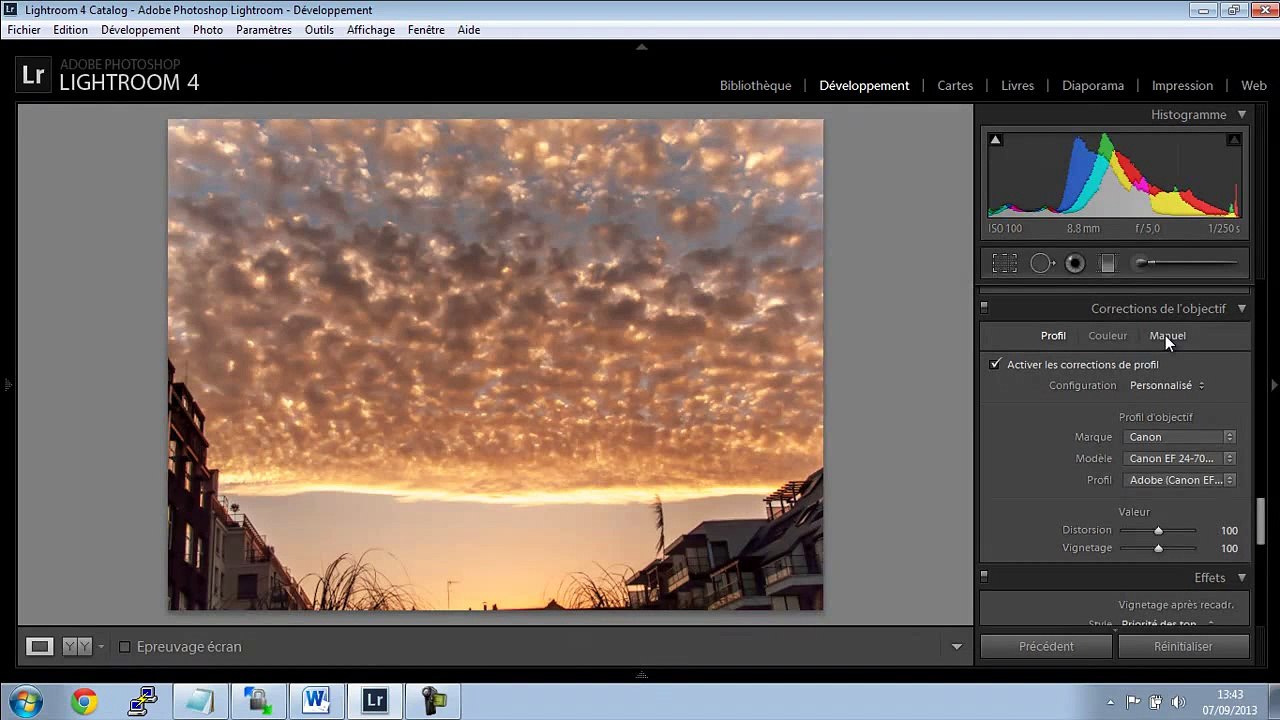Open the Aide menu
The width and height of the screenshot is (1280, 720).
469,30
